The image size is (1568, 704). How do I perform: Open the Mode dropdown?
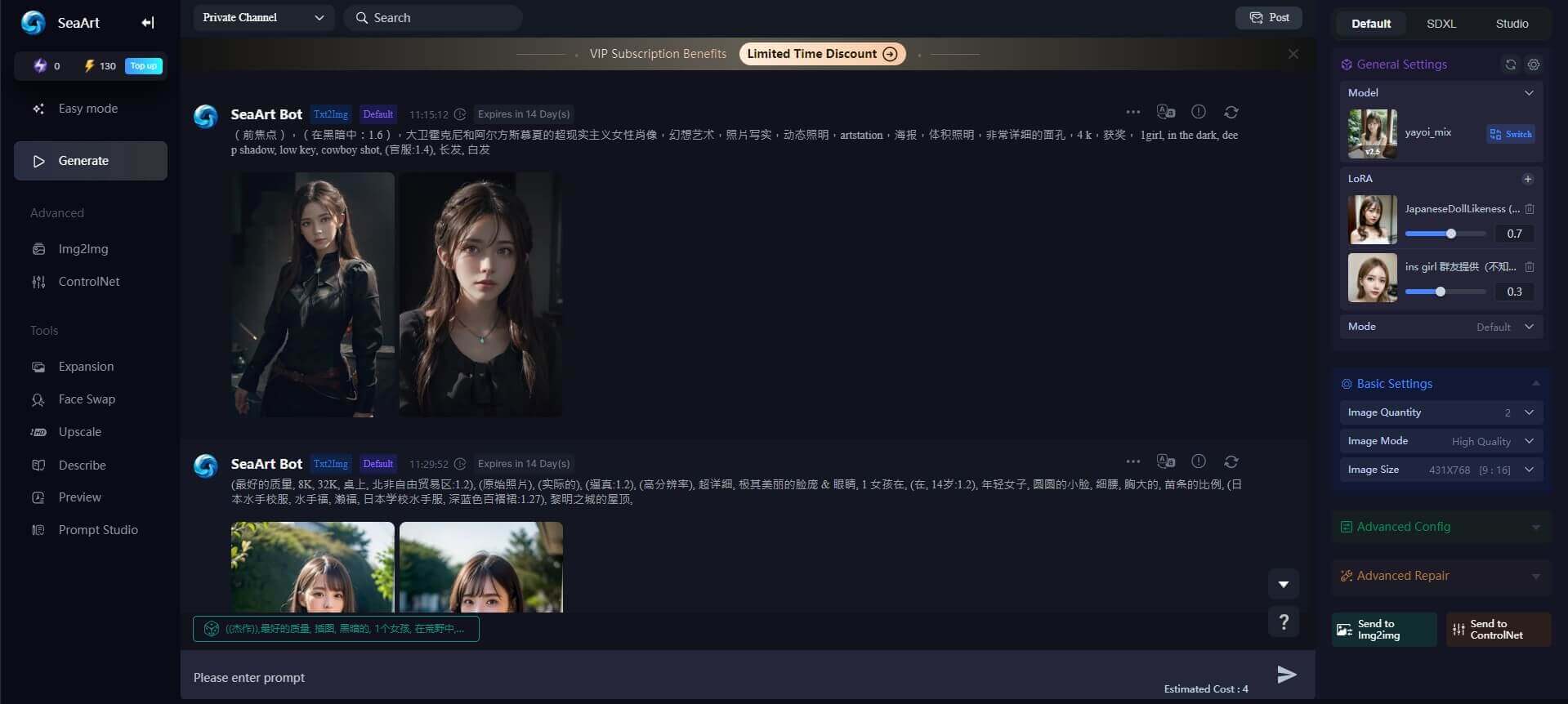coord(1441,327)
